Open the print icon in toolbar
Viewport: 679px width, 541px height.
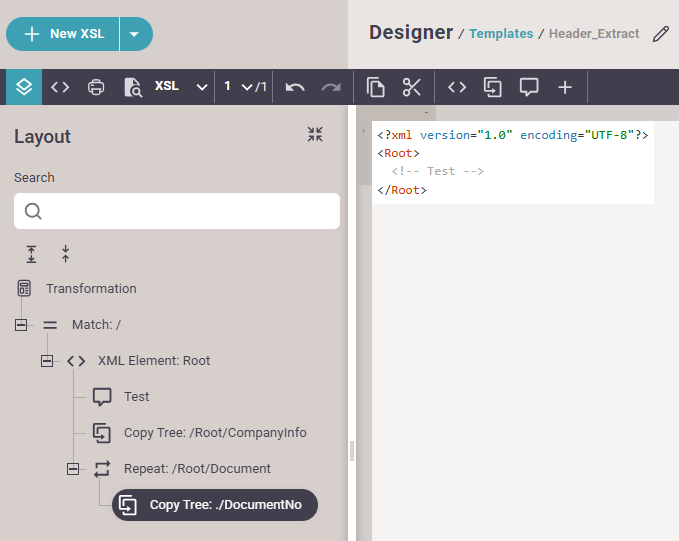point(96,87)
